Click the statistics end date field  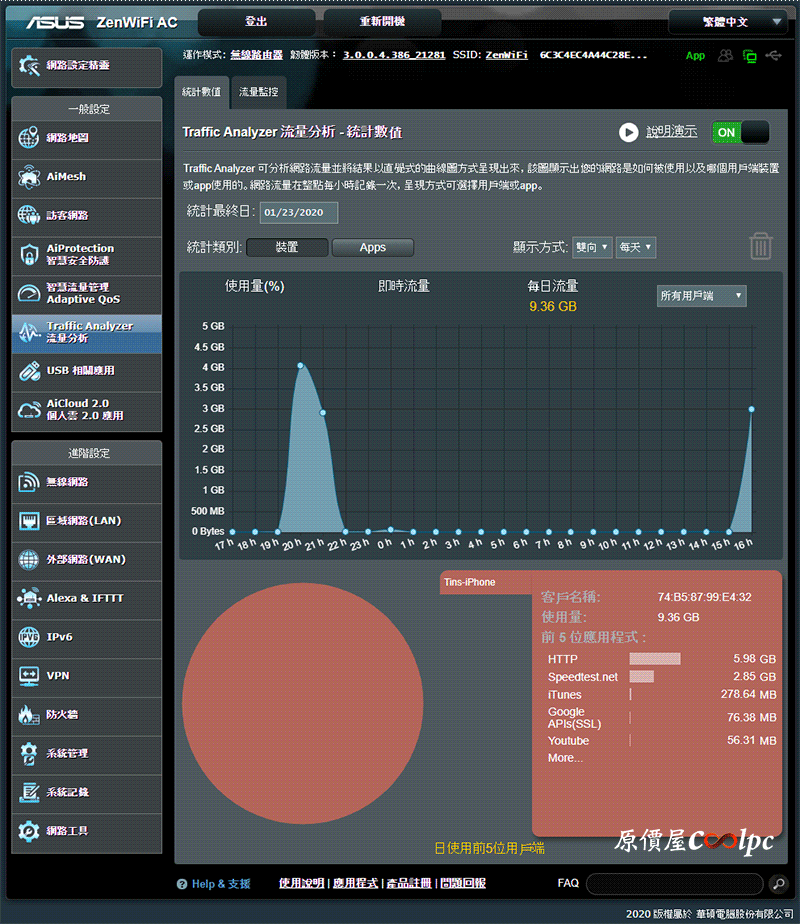tap(299, 213)
